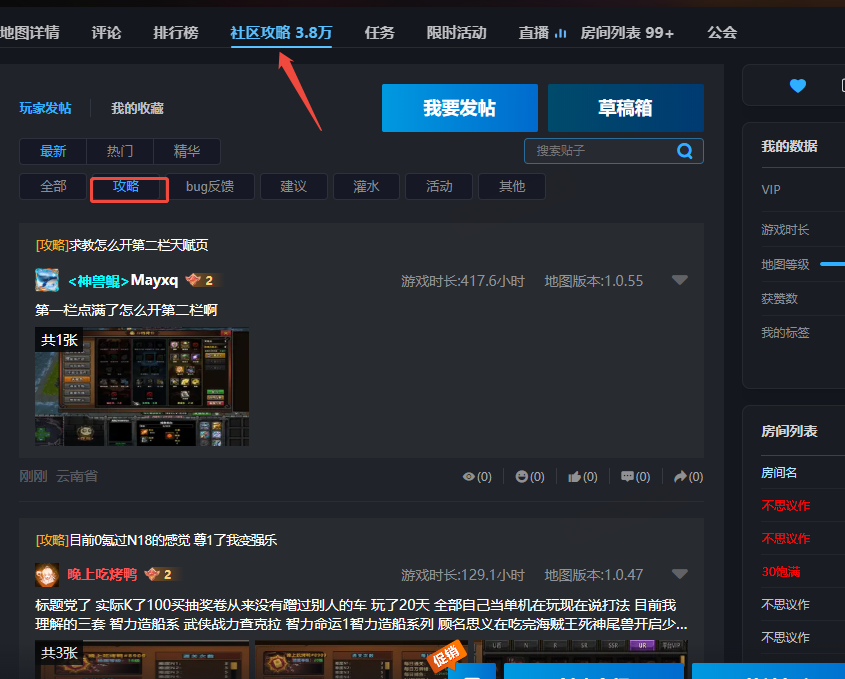Click the smiley reaction icon on first post
The image size is (845, 679).
pyautogui.click(x=523, y=476)
